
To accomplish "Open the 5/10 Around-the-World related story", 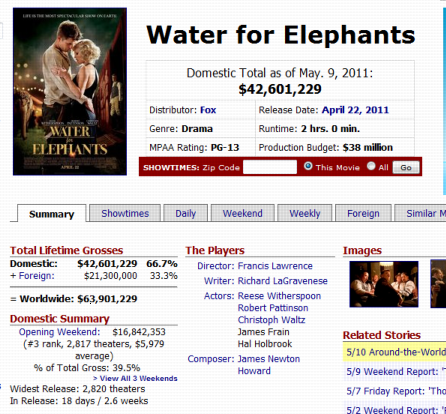I will pos(396,352).
